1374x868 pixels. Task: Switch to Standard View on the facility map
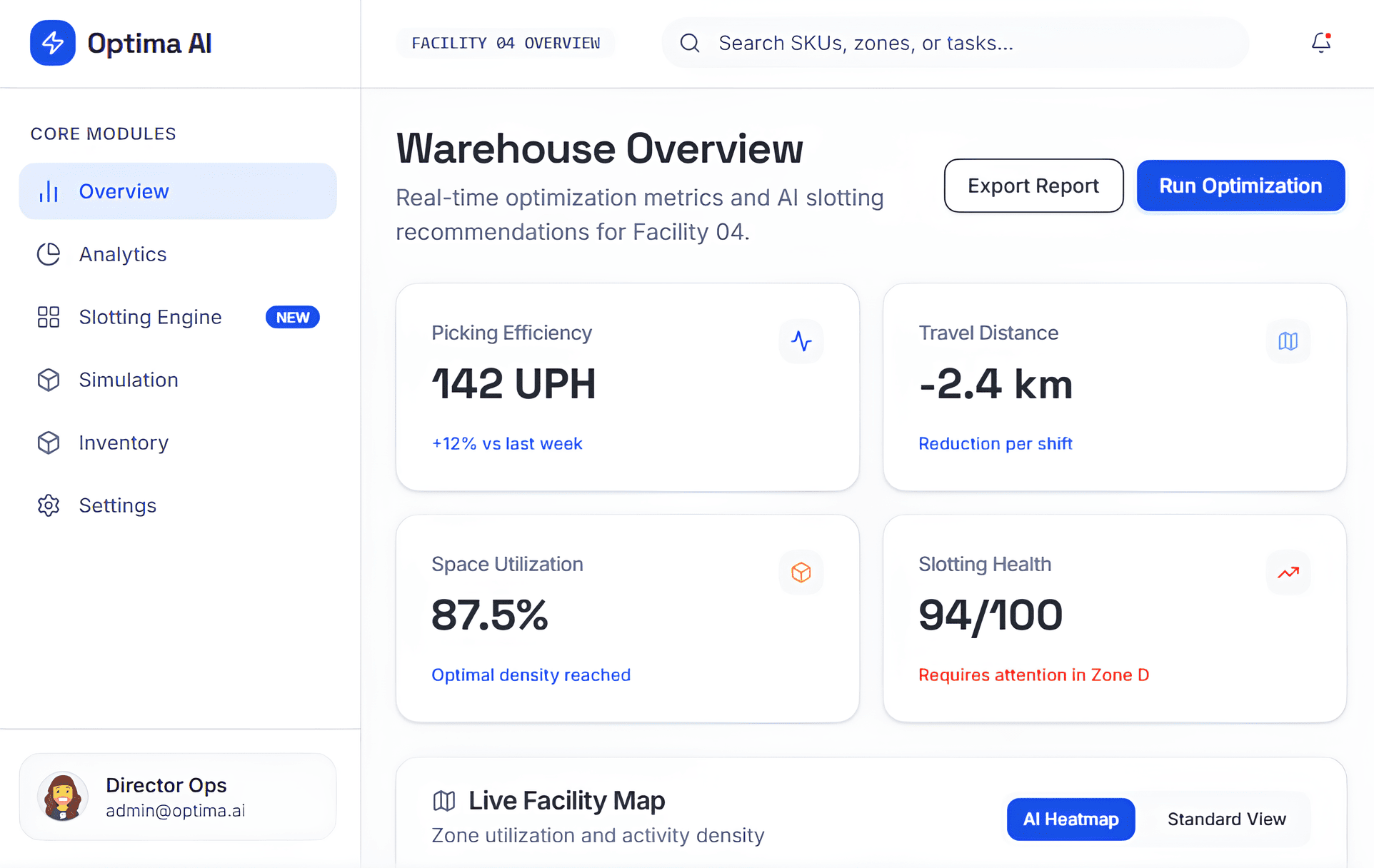pos(1226,819)
